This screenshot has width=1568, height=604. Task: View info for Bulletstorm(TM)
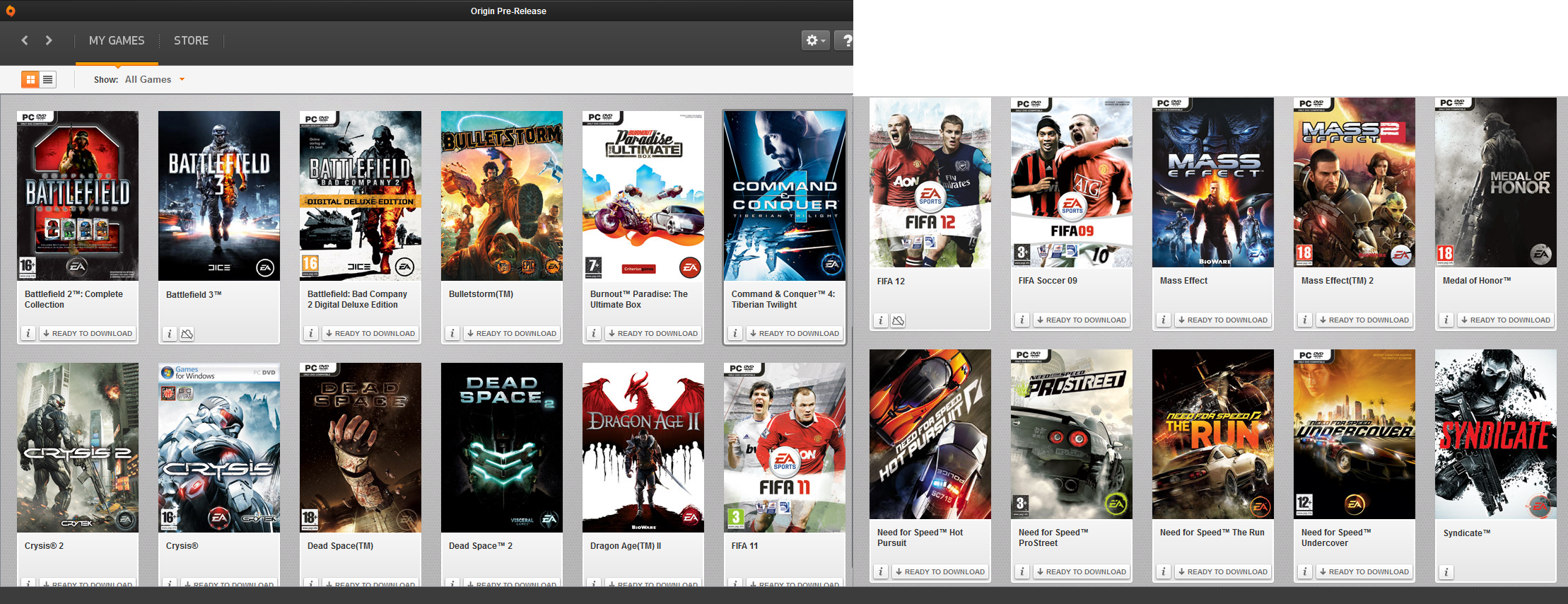pyautogui.click(x=452, y=333)
